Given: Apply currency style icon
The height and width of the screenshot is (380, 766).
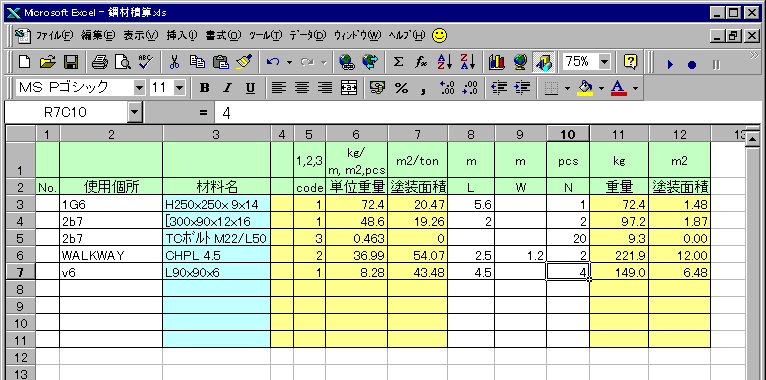Looking at the screenshot, I should click(378, 88).
